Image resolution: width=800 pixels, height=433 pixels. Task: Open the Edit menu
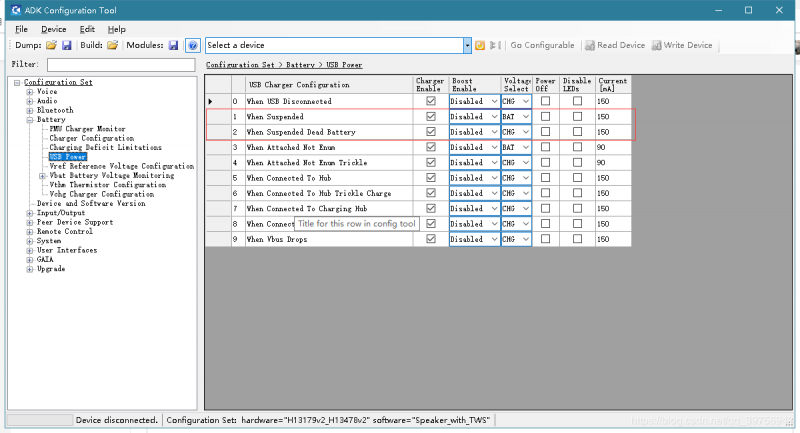click(x=87, y=29)
